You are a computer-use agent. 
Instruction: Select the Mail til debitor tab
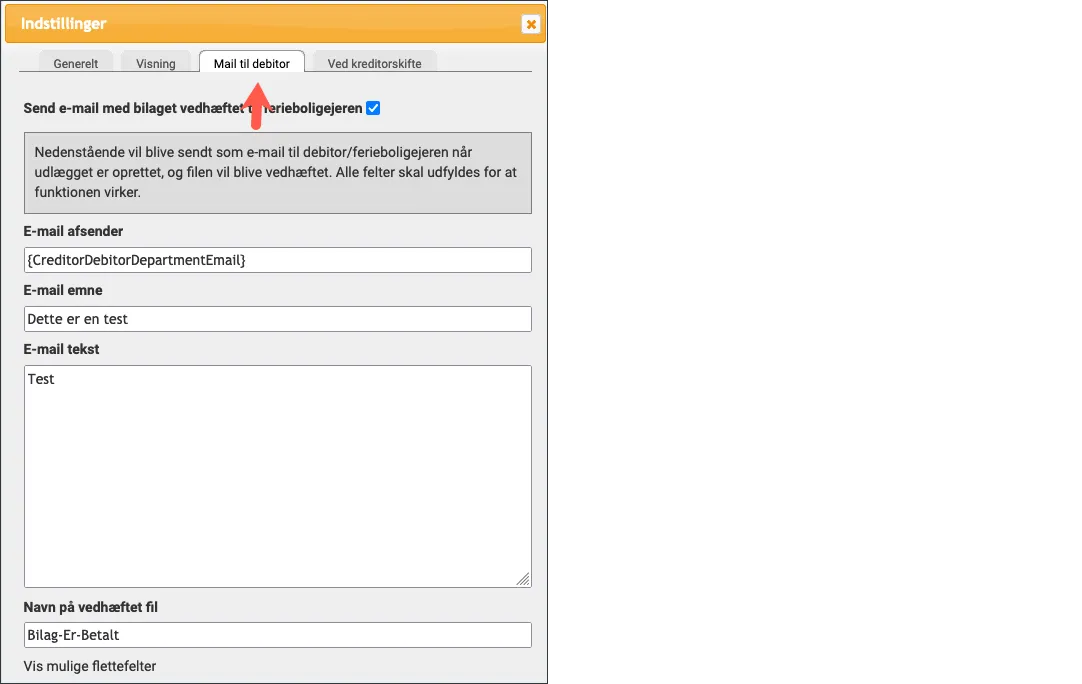[252, 63]
